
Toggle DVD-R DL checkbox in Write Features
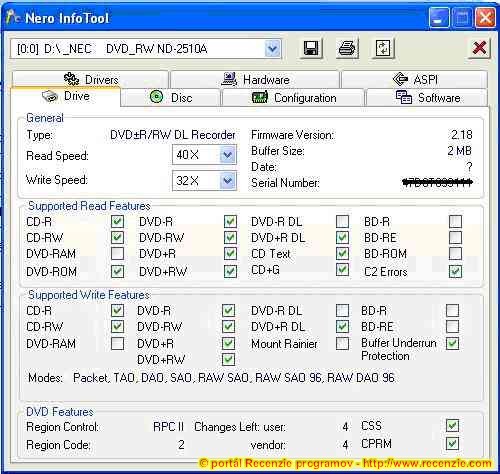coord(342,310)
